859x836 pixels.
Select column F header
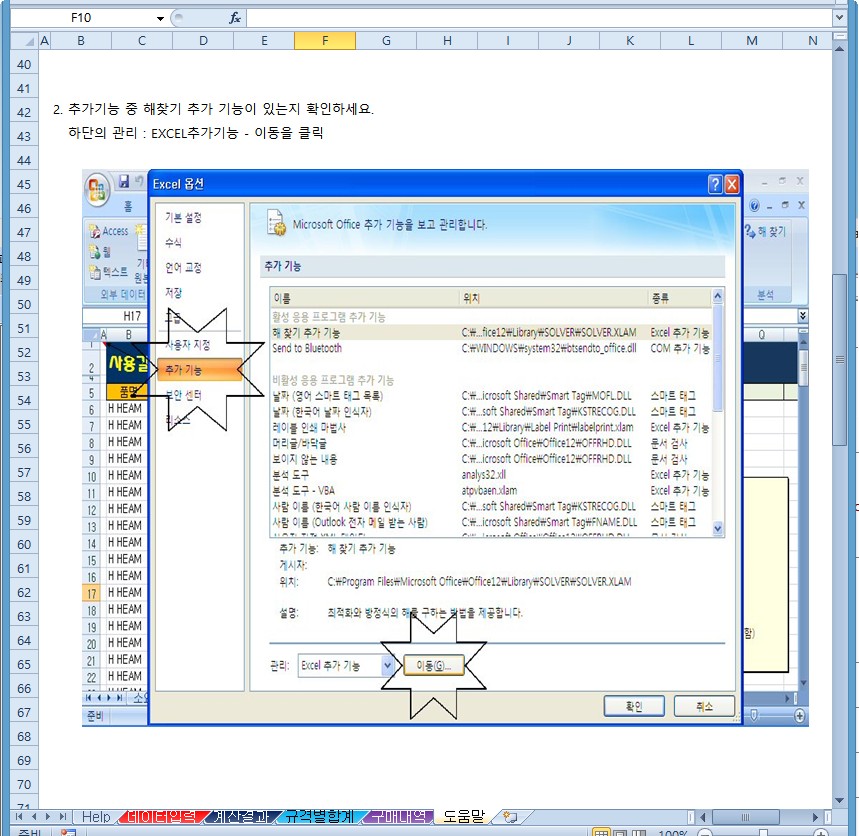(325, 41)
